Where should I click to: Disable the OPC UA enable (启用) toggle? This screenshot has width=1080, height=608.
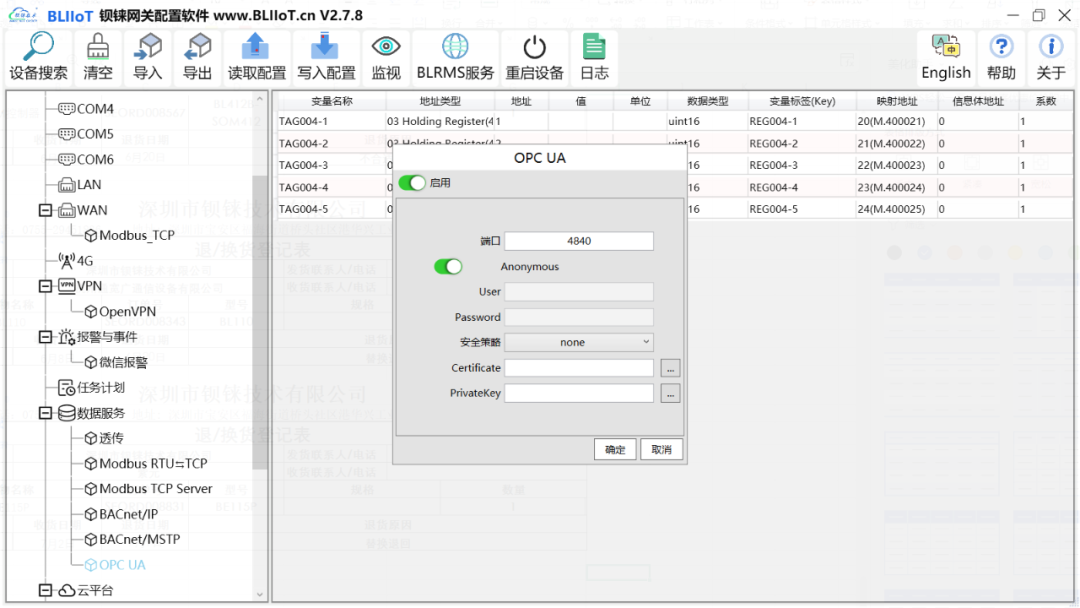coord(412,183)
